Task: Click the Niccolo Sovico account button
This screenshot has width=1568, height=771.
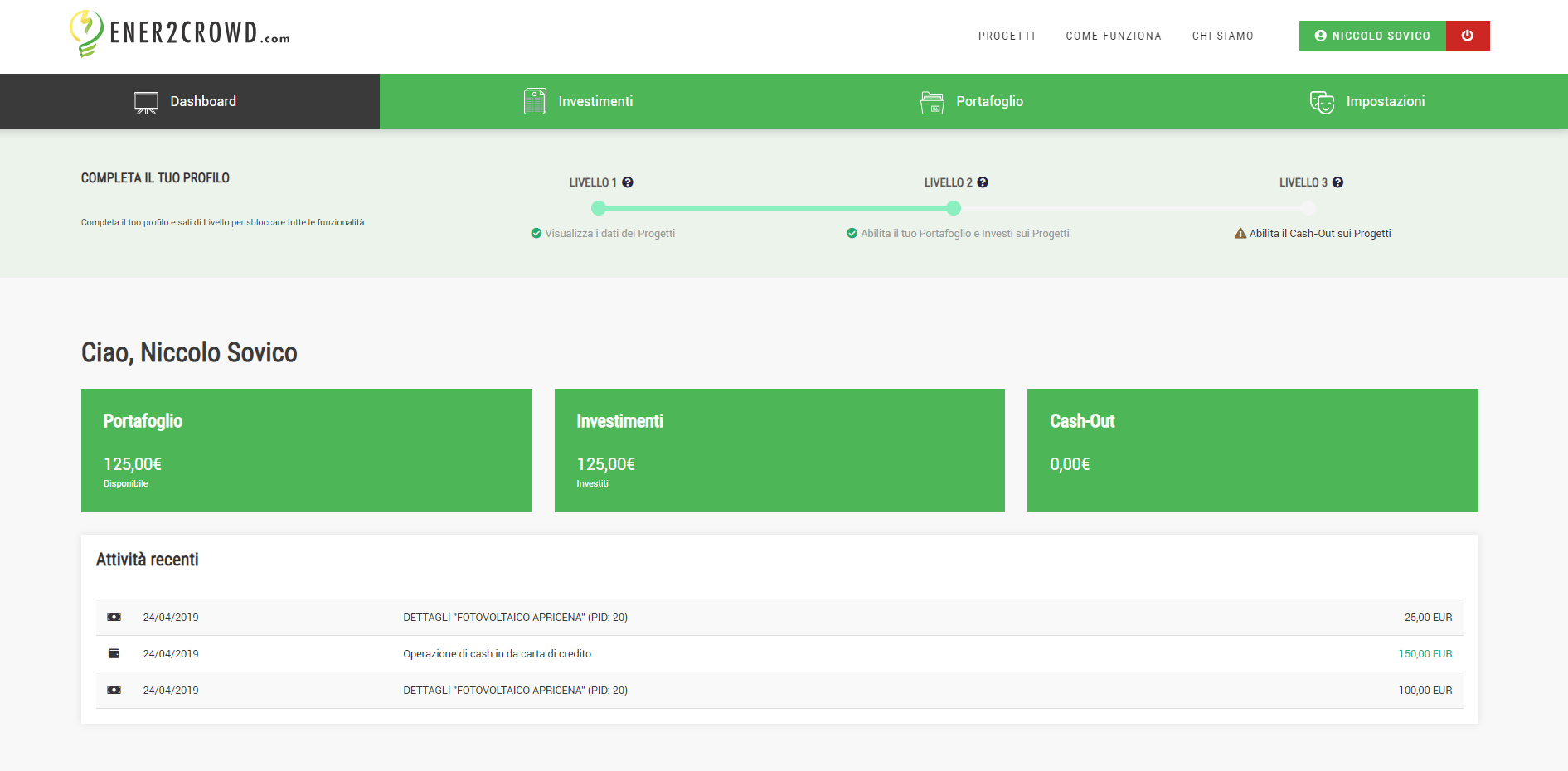Action: [1372, 36]
